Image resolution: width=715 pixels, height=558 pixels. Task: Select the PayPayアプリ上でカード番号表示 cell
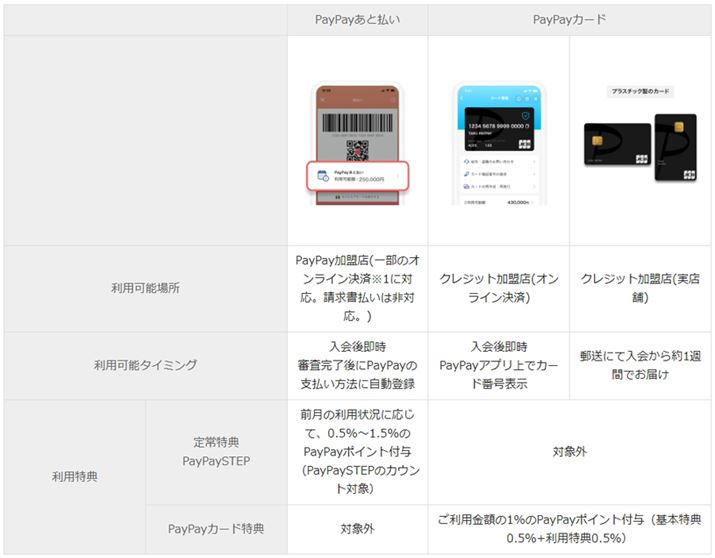499,365
